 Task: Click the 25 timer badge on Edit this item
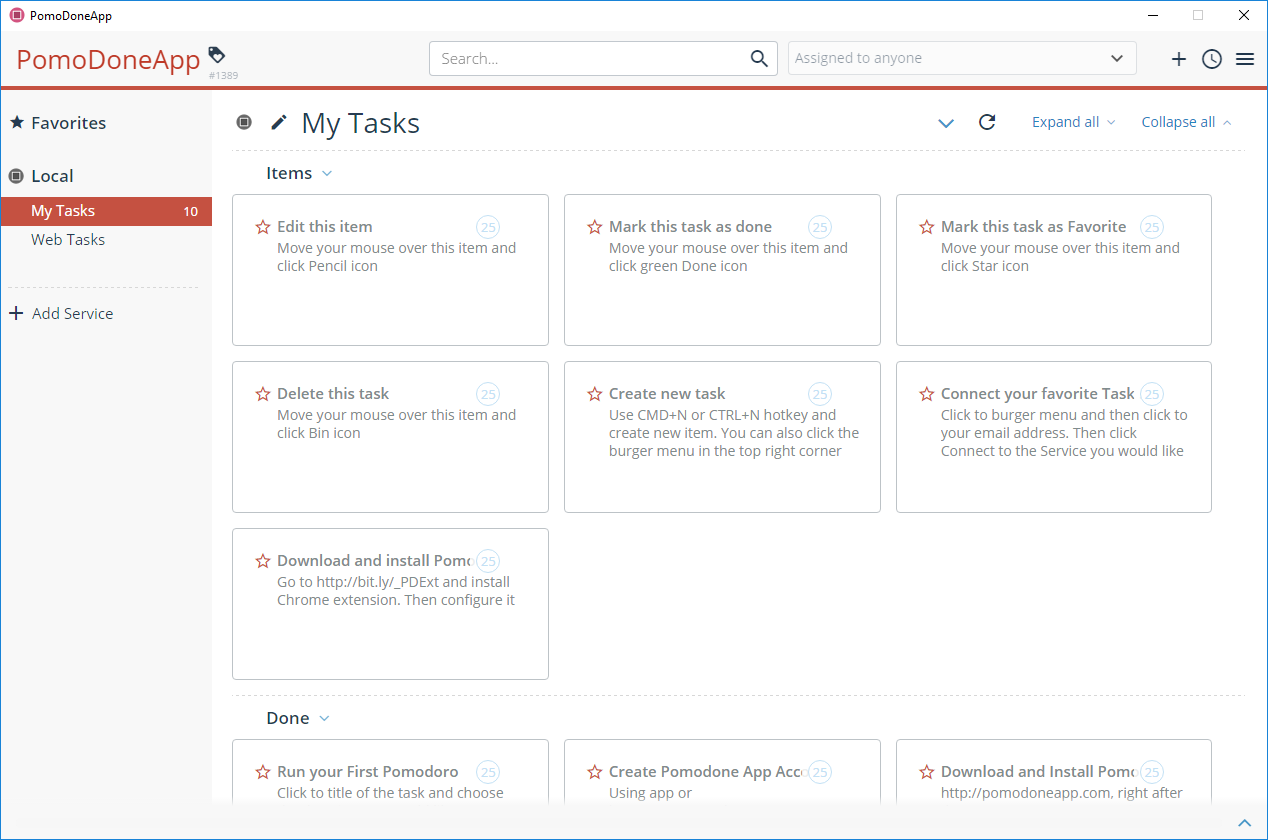[x=488, y=227]
